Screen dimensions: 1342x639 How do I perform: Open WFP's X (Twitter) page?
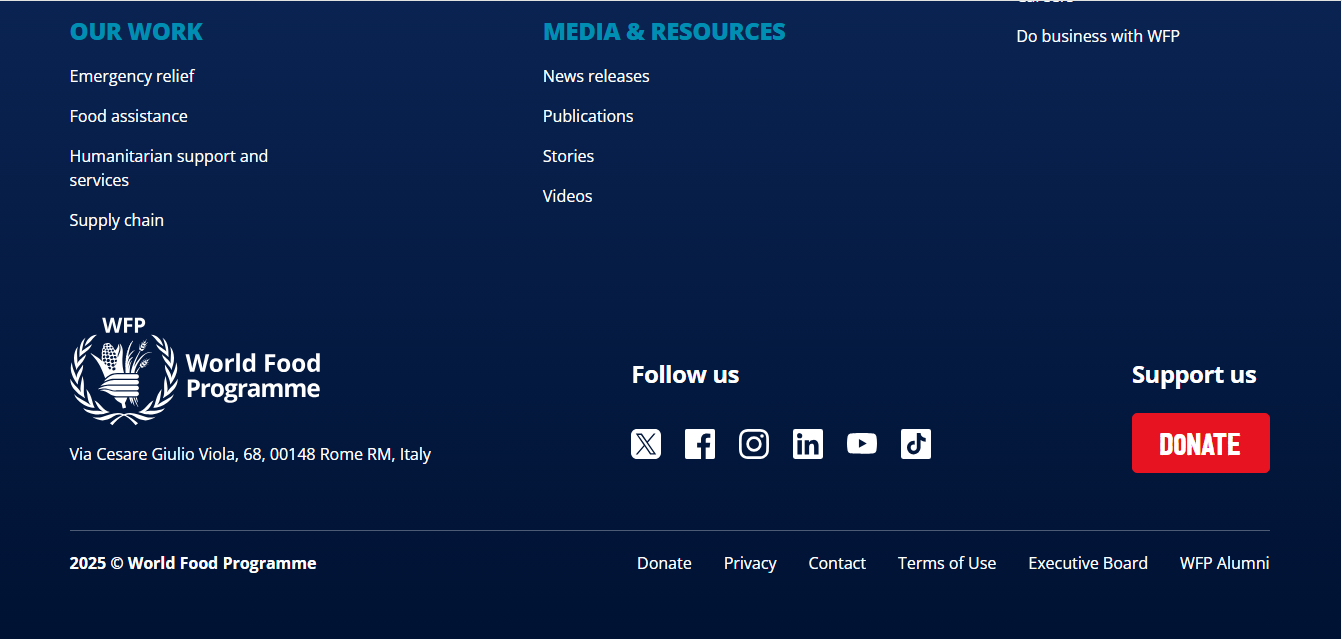tap(646, 443)
